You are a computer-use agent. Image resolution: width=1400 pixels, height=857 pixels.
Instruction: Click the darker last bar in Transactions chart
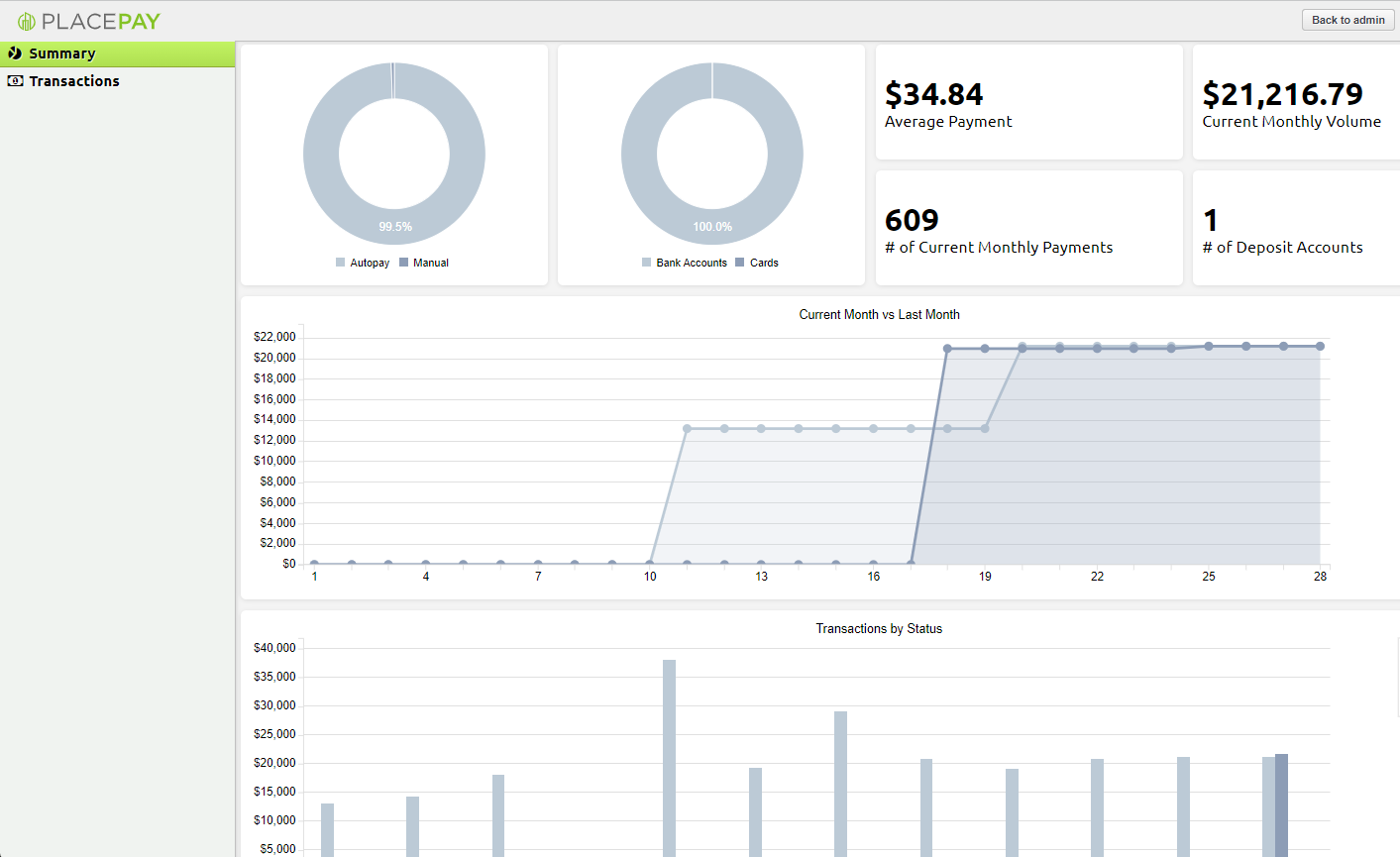coord(1281,804)
